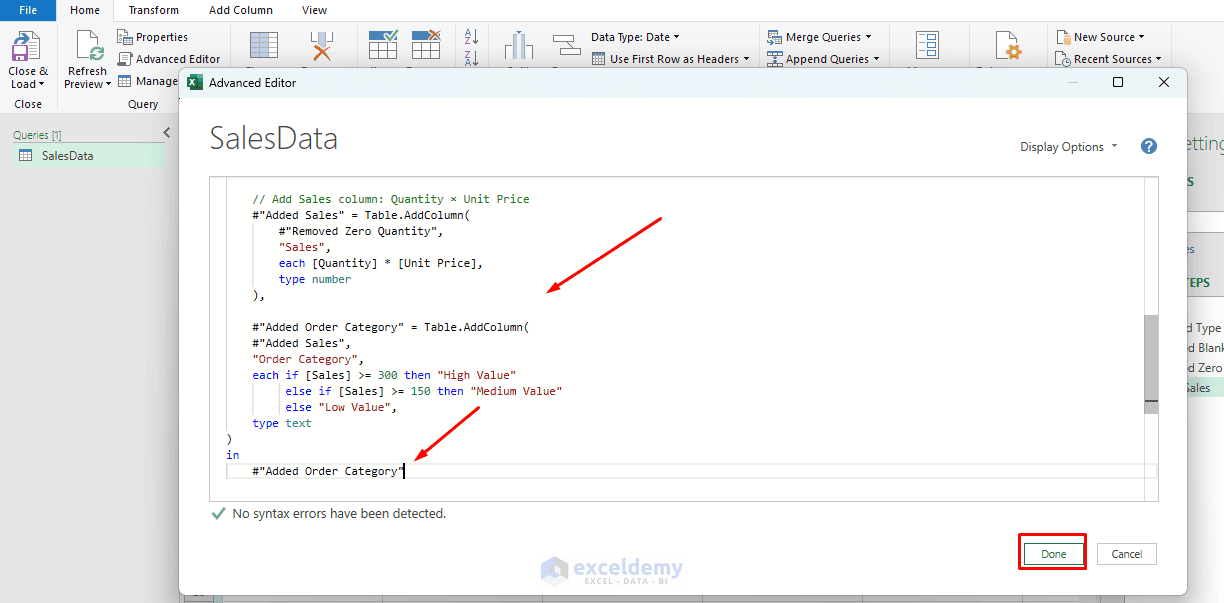Open the View ribbon tab

tap(314, 10)
